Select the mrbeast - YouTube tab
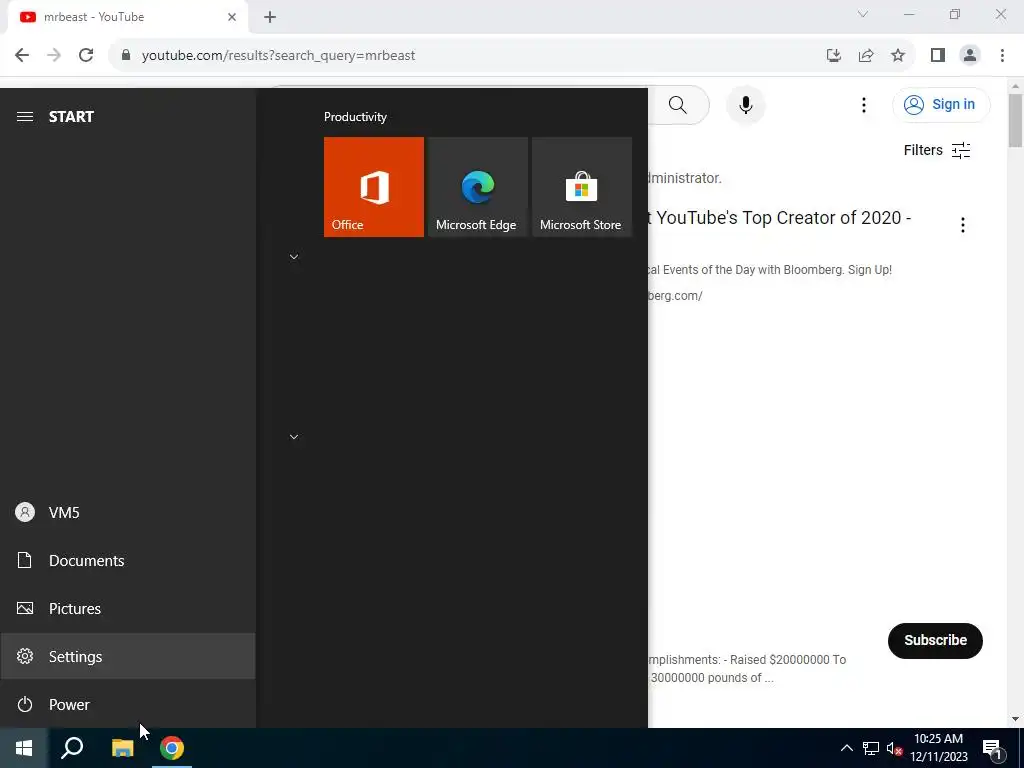Image resolution: width=1024 pixels, height=768 pixels. click(128, 17)
